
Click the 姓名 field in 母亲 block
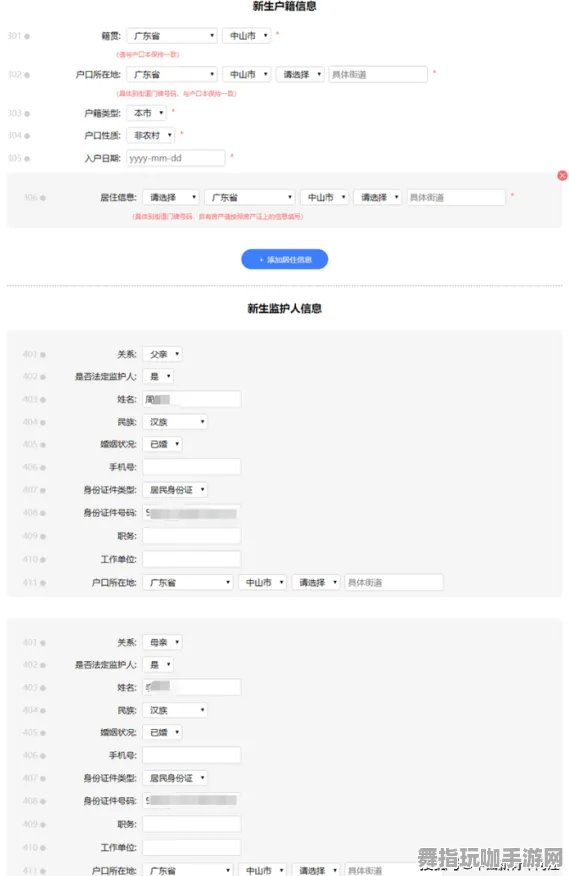pos(192,687)
